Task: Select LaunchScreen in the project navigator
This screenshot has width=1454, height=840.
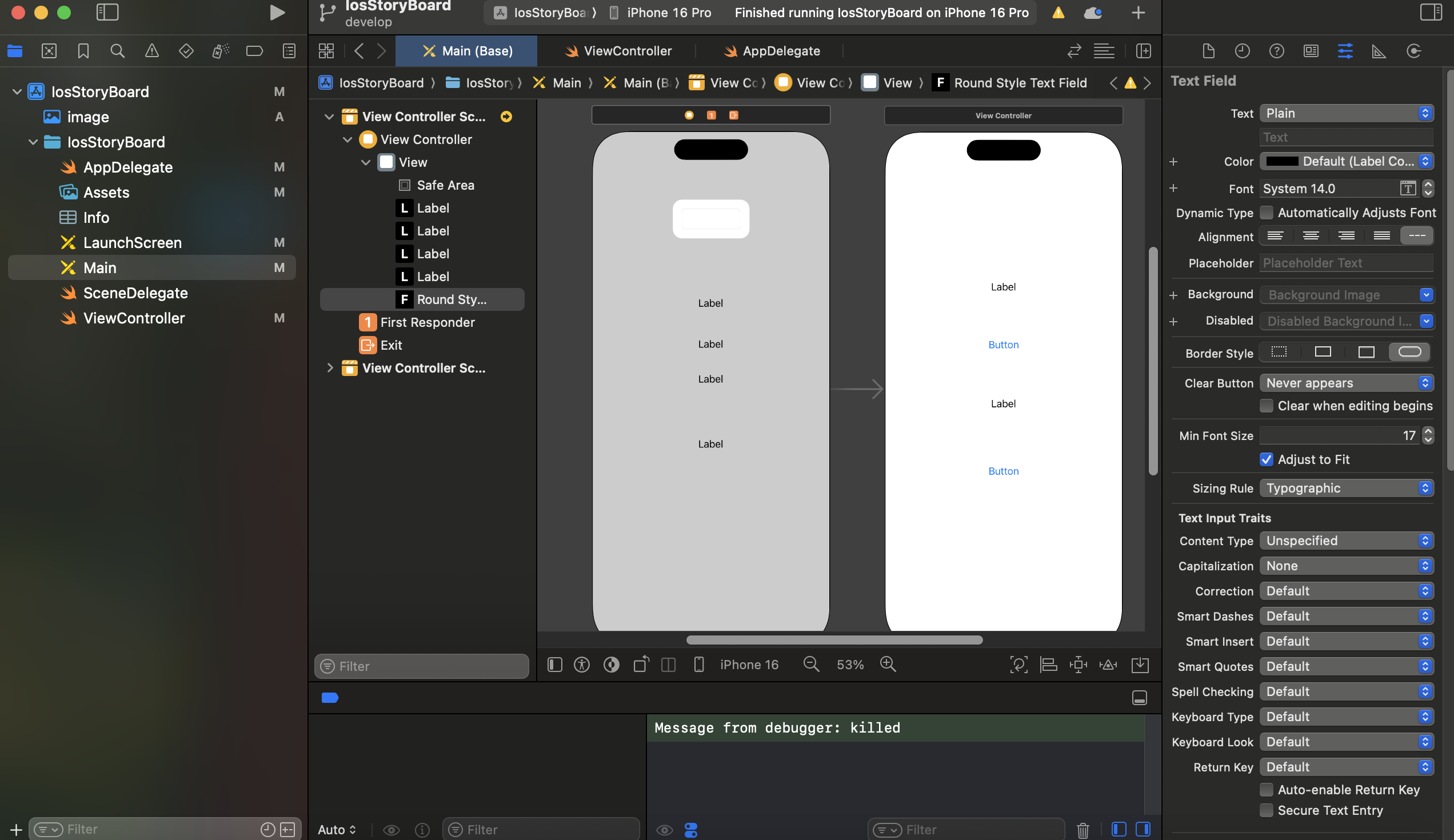Action: pos(132,242)
